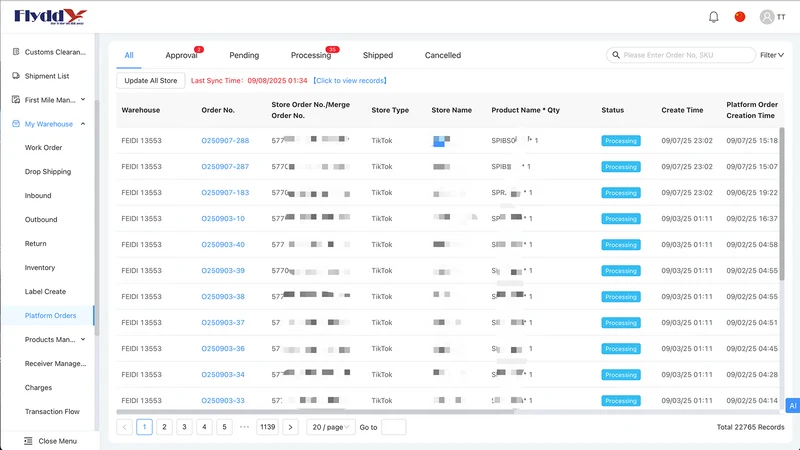Open order O250907-183
The image size is (800, 450).
(x=225, y=192)
